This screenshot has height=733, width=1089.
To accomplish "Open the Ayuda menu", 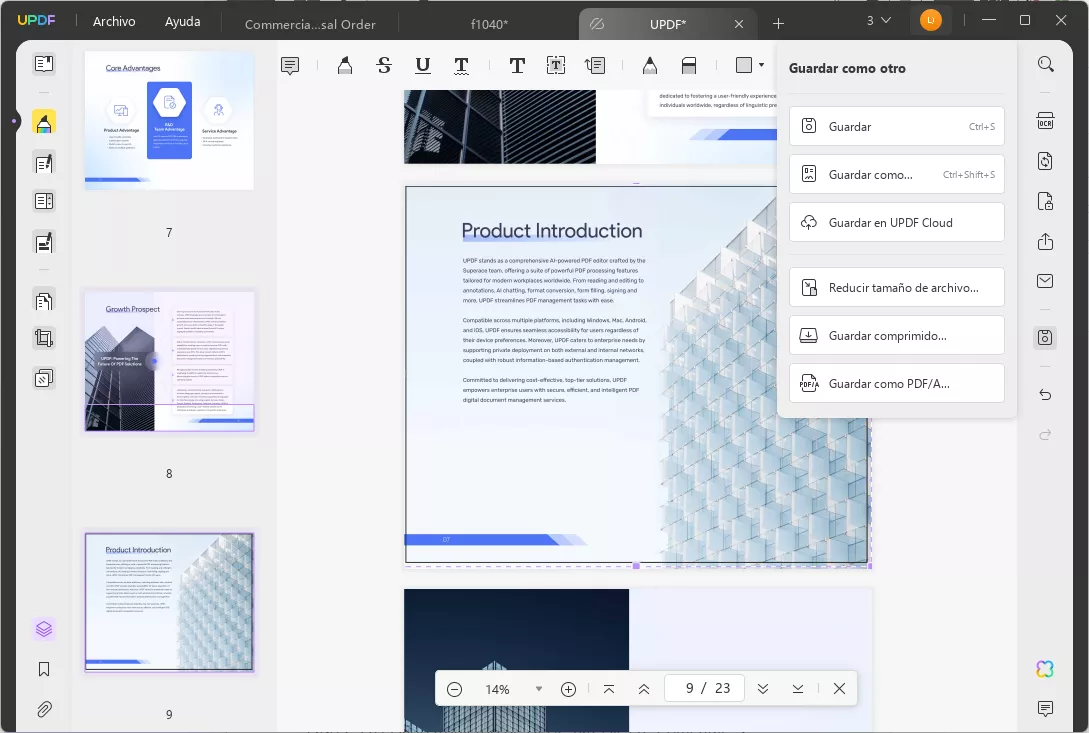I will (x=183, y=22).
